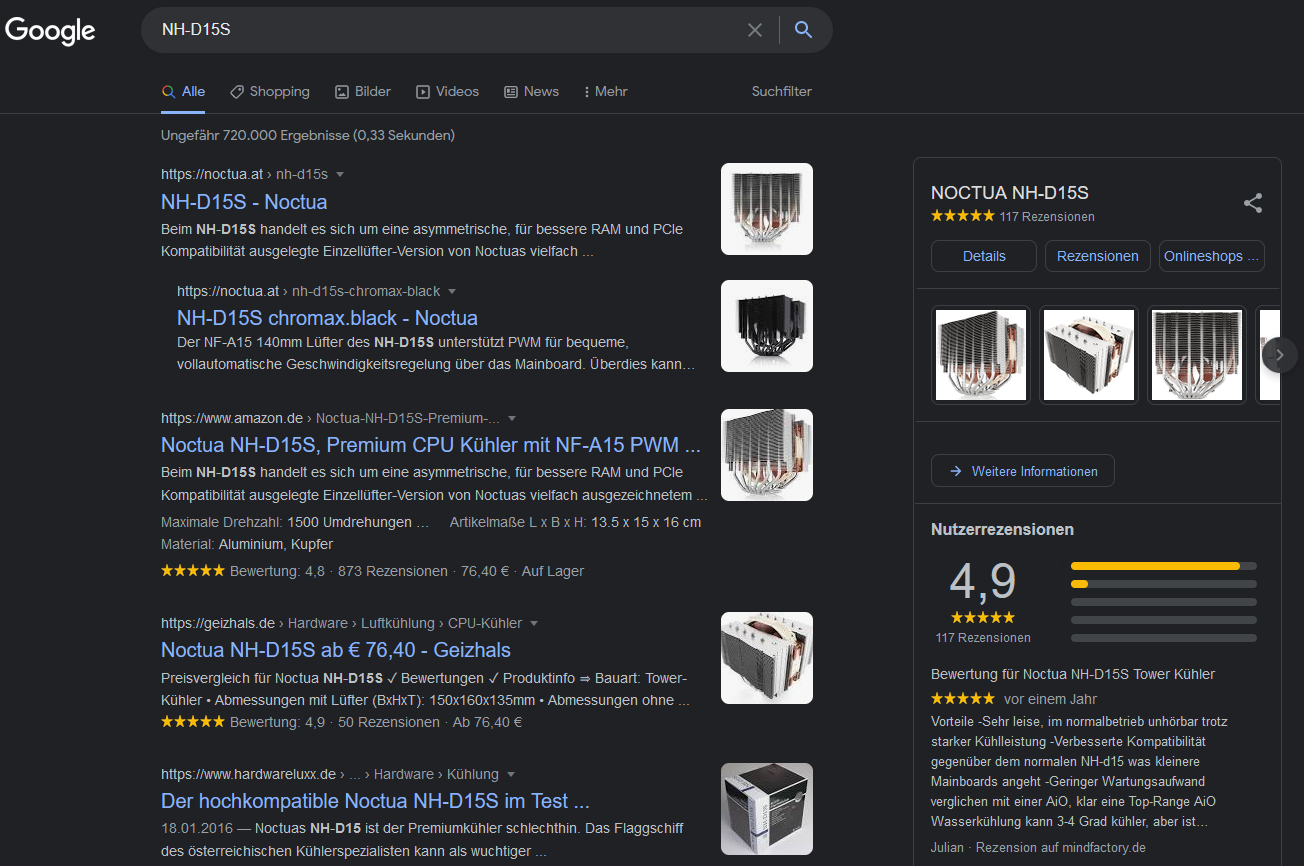The width and height of the screenshot is (1304, 866).
Task: Open the second product image in the knowledge panel
Action: (1089, 355)
